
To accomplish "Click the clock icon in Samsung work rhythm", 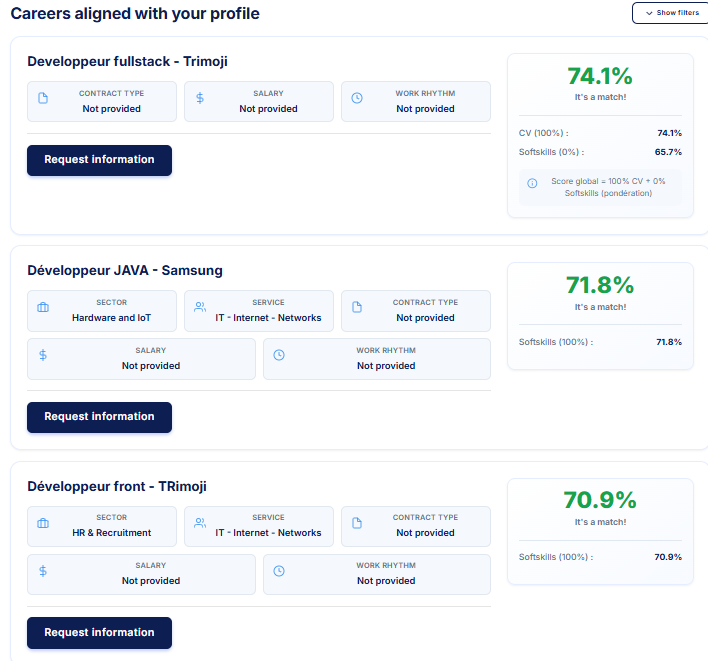I will (x=279, y=355).
